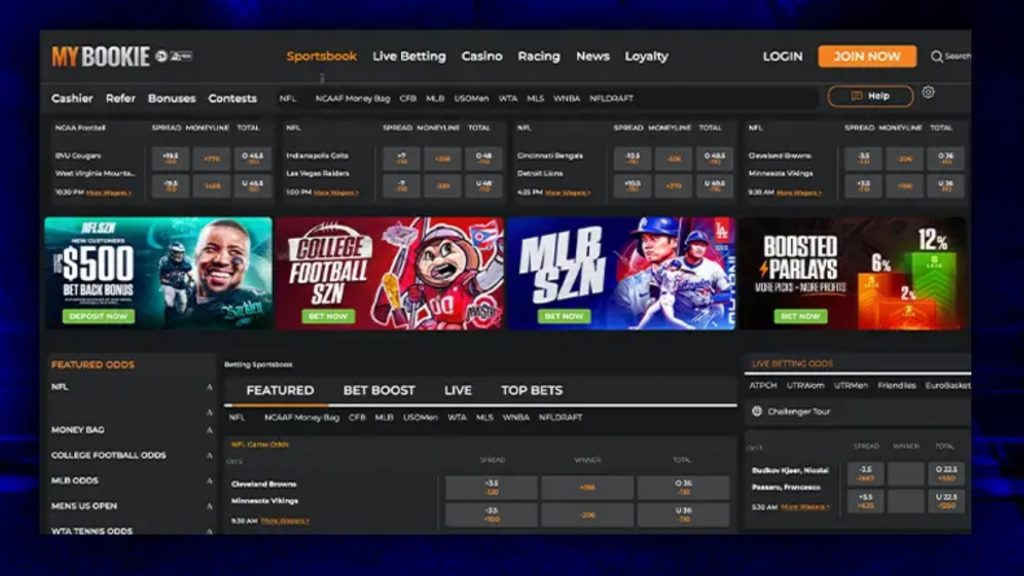Select the ATPCH live betting filter

coord(763,385)
